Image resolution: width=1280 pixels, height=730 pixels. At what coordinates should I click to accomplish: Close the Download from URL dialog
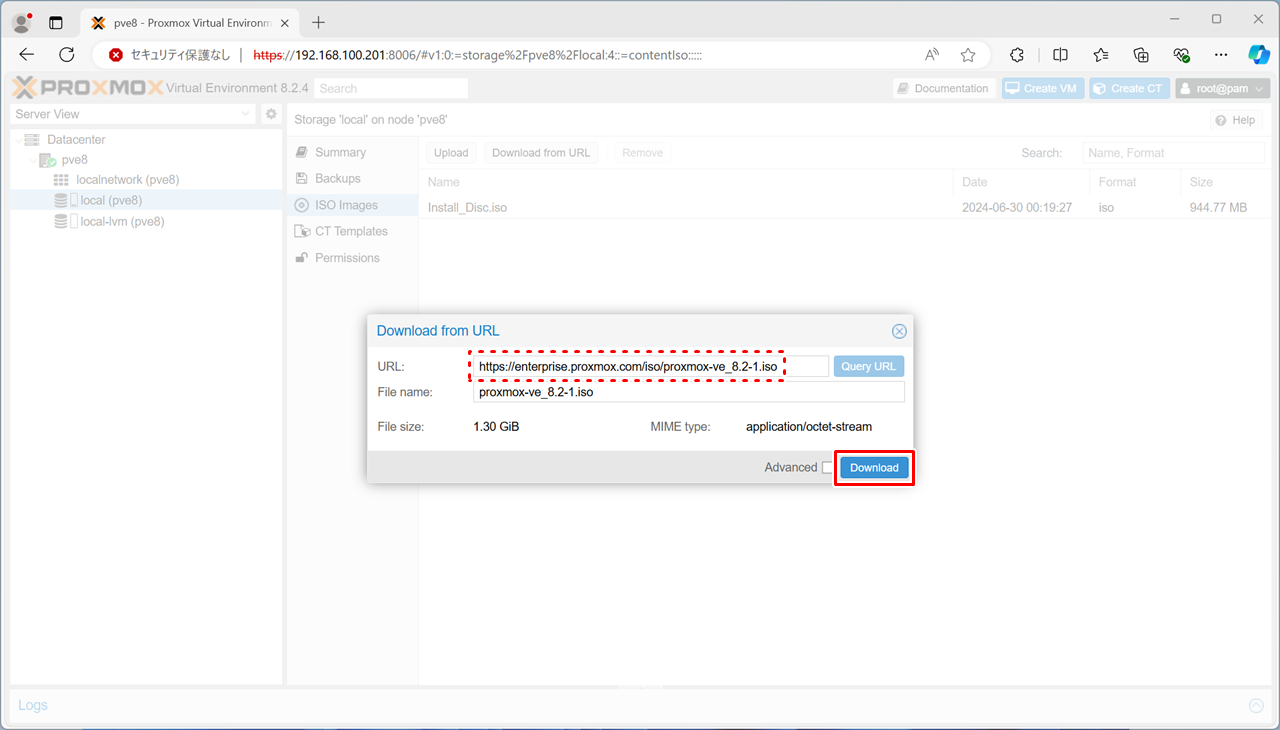899,331
